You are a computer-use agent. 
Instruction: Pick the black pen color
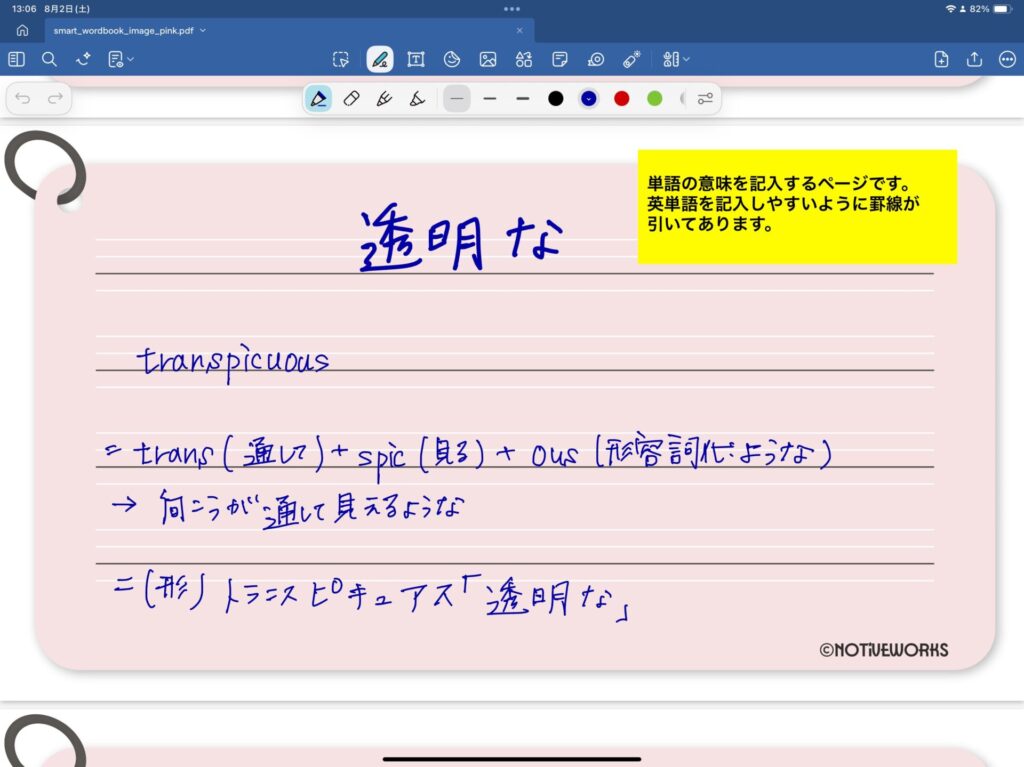tap(556, 99)
